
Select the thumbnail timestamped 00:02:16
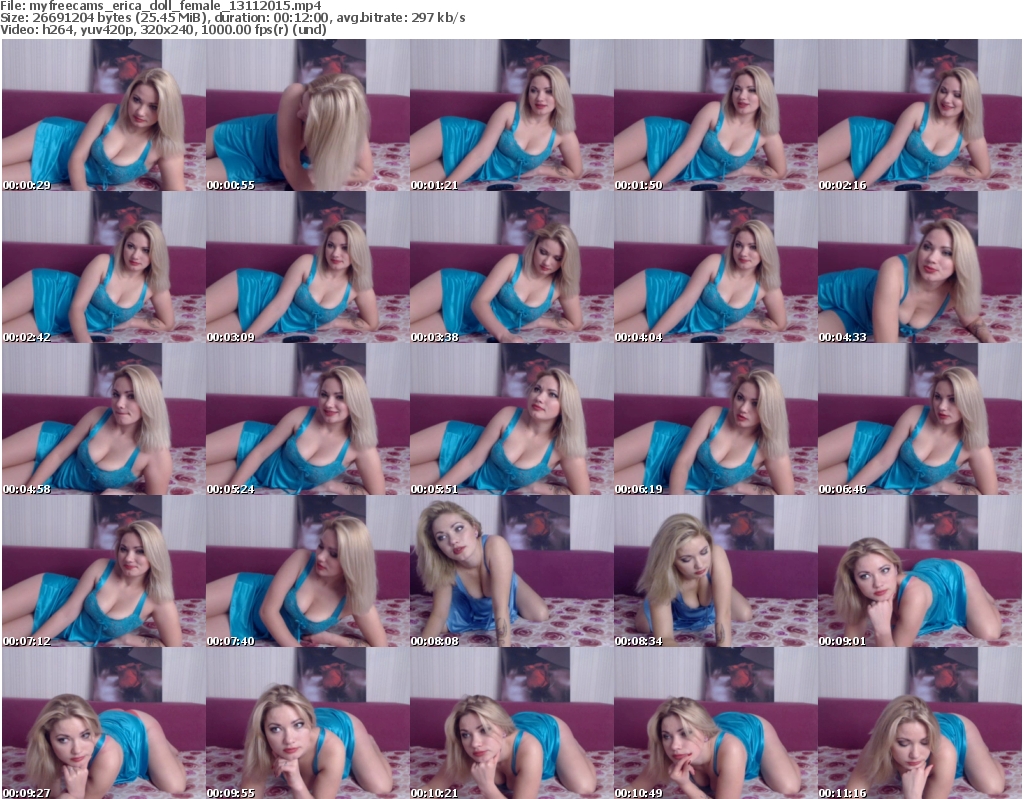(x=920, y=115)
